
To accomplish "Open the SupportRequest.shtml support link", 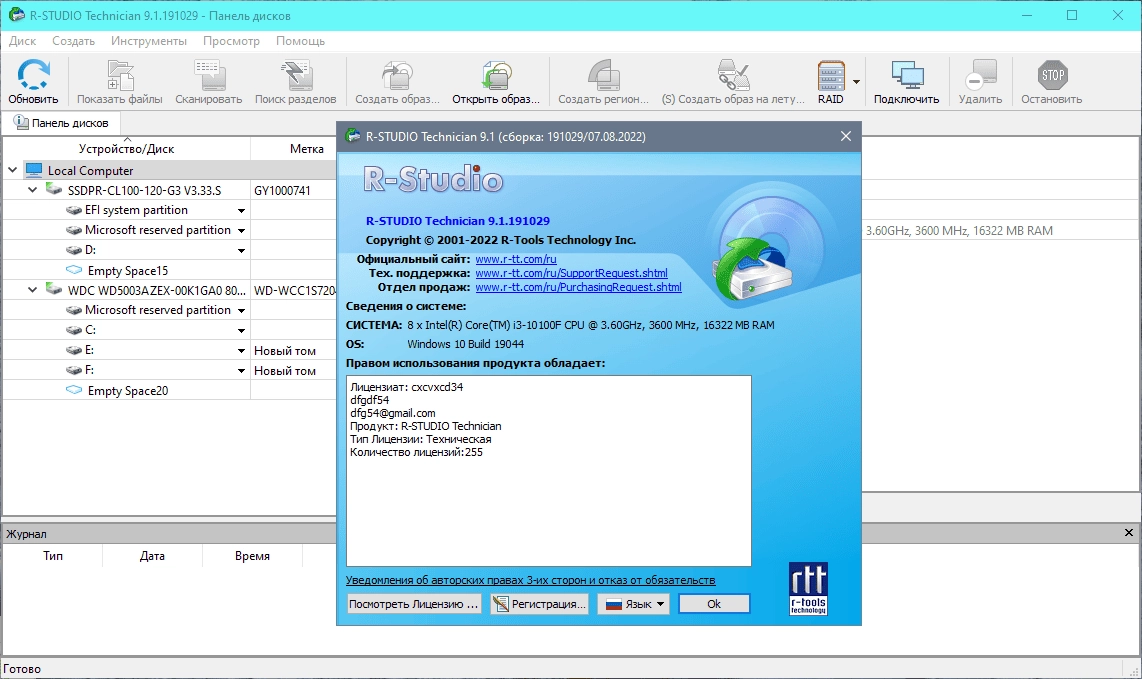I will pos(571,273).
